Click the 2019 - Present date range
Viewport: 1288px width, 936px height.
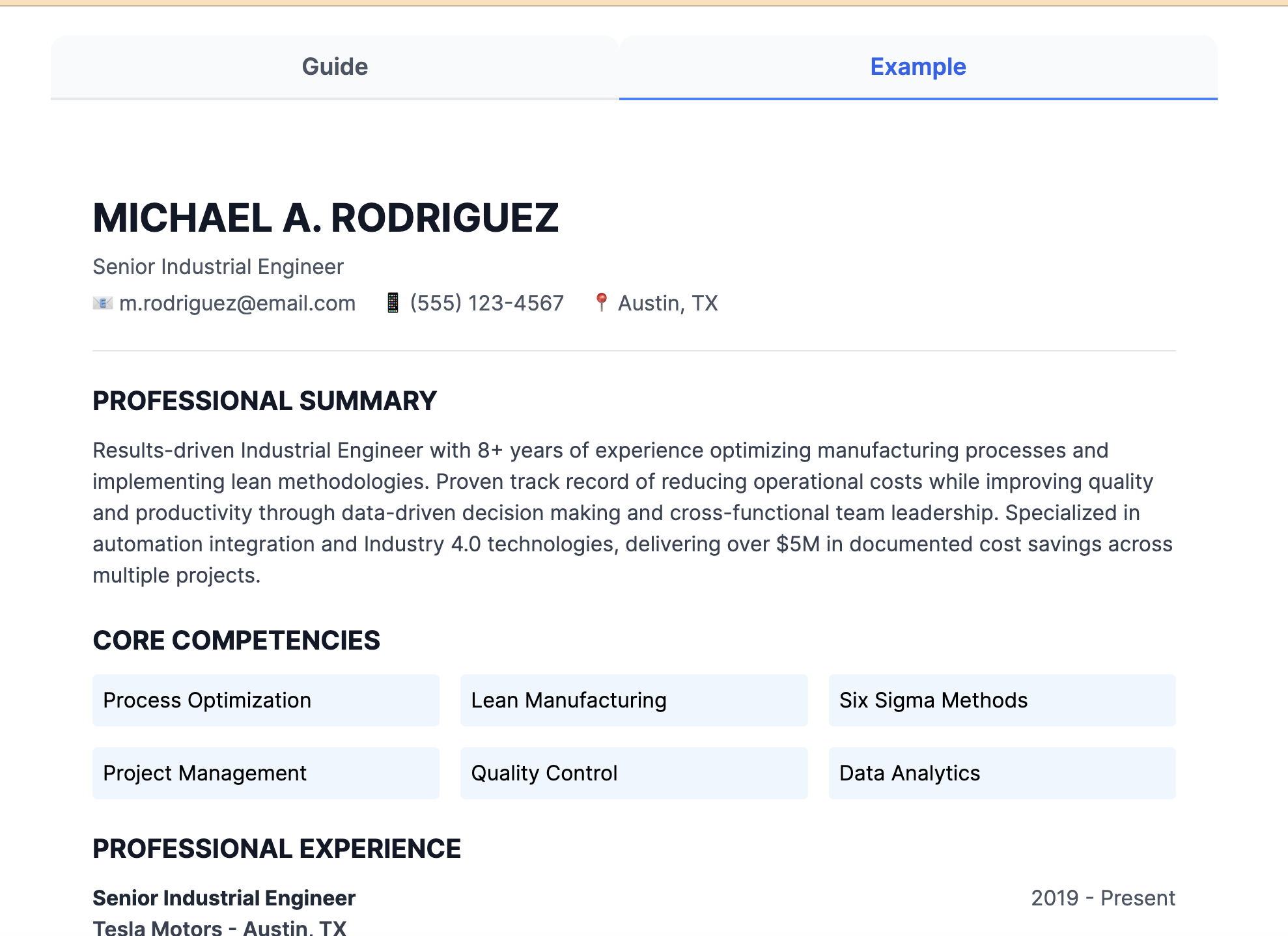[1102, 898]
